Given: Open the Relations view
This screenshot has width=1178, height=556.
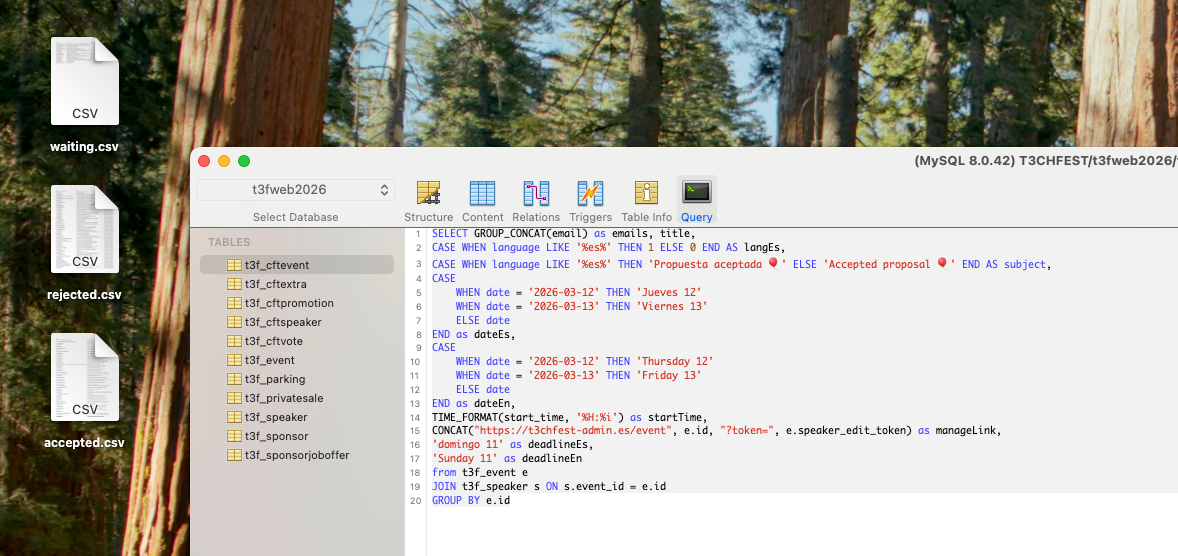Looking at the screenshot, I should pos(536,200).
